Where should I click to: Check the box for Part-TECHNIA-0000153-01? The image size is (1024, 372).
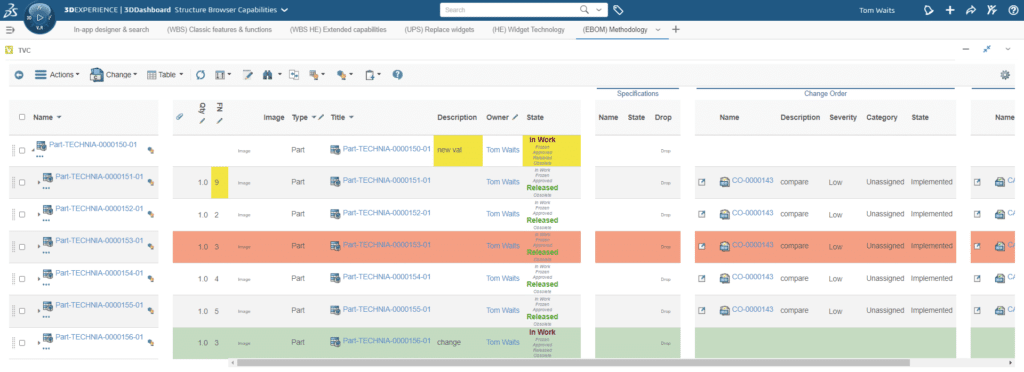[x=22, y=247]
